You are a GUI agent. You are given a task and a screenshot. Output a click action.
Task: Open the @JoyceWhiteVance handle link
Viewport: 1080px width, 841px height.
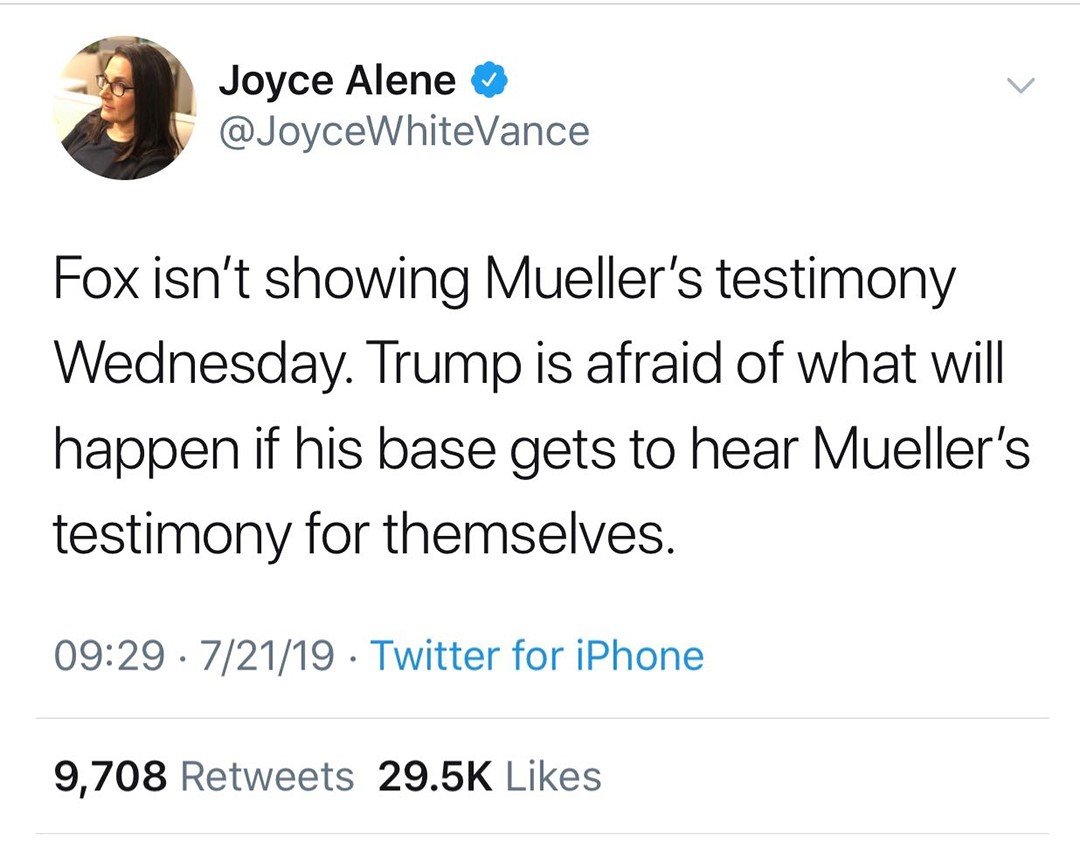(403, 130)
